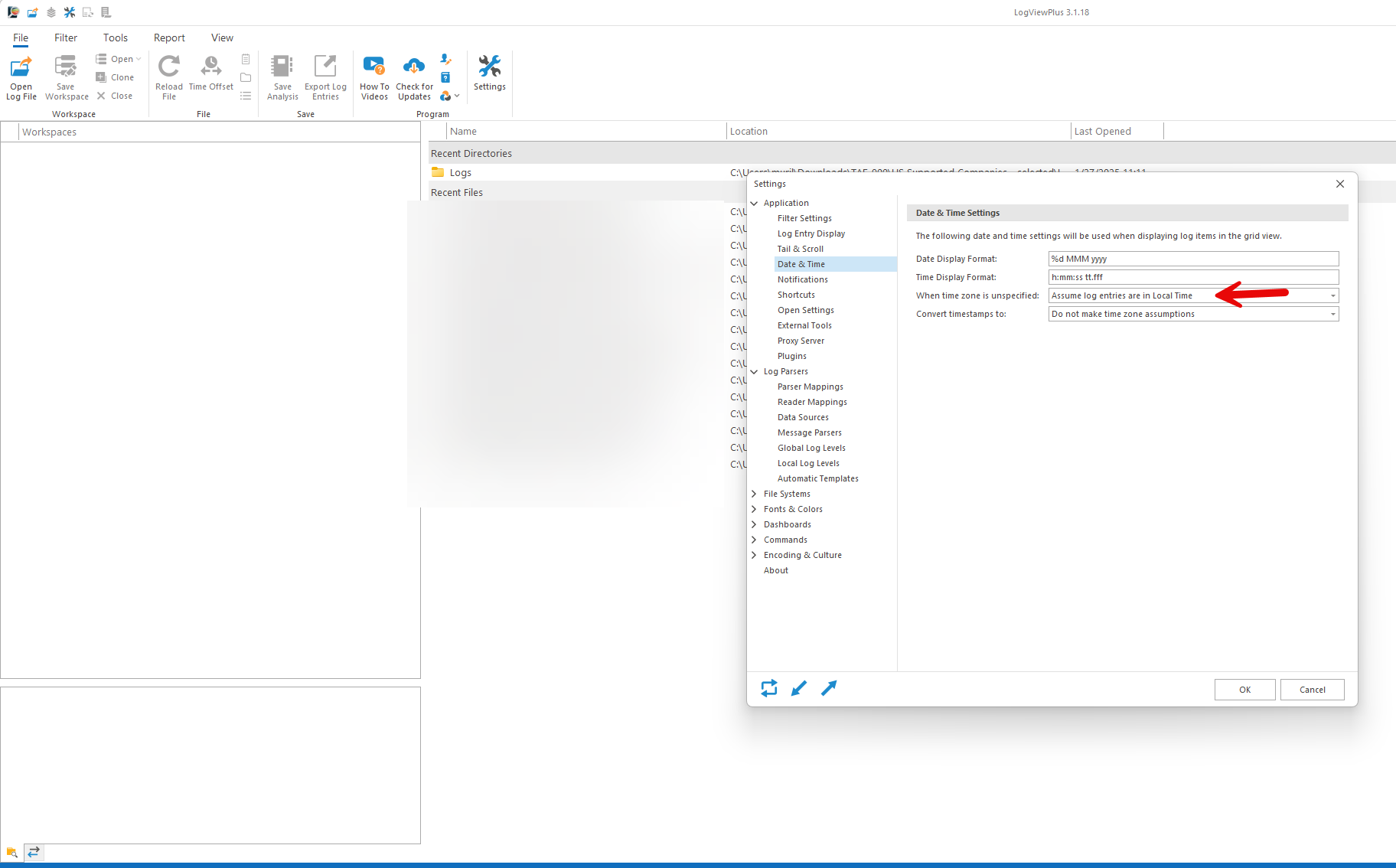This screenshot has width=1396, height=868.
Task: Click the orange folder search icon in status bar
Action: [x=11, y=852]
